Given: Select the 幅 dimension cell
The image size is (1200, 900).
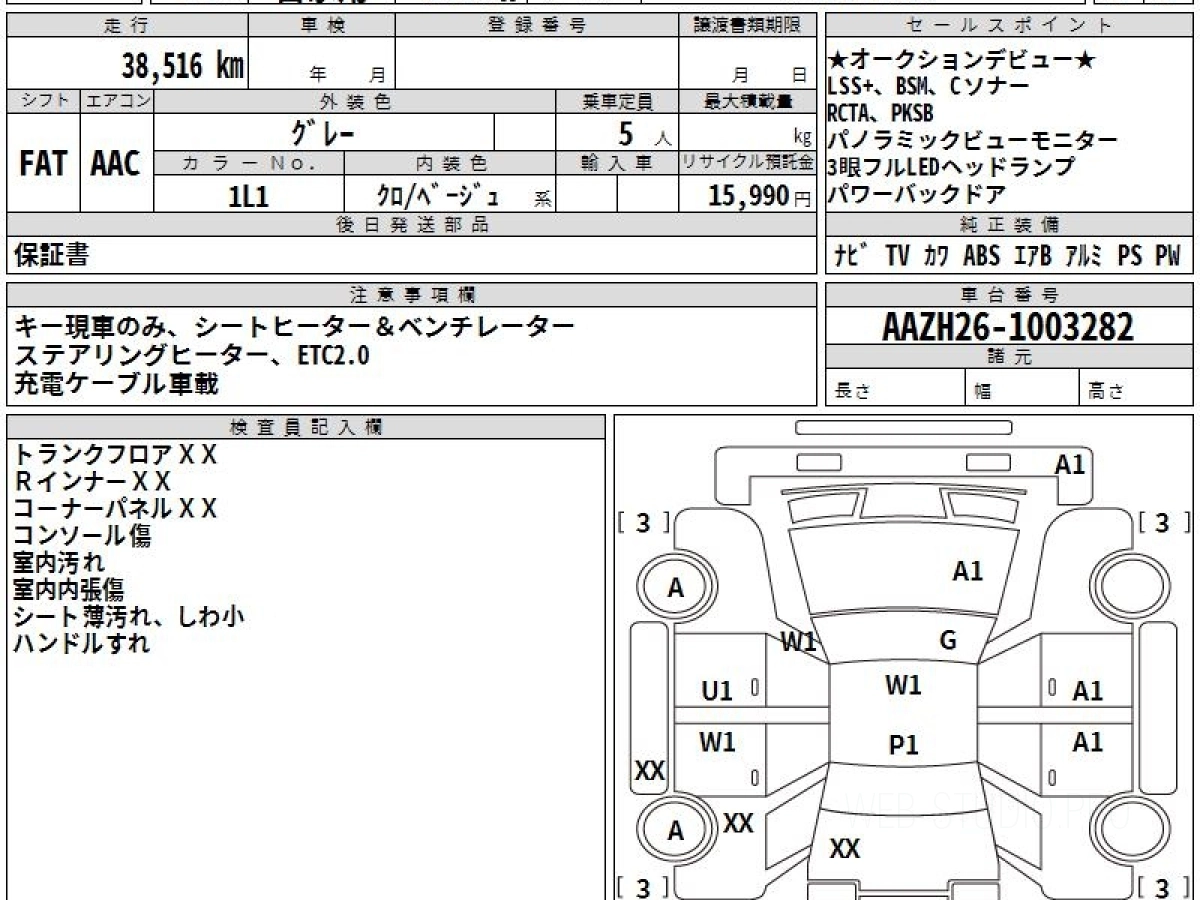Looking at the screenshot, I should pos(1022,388).
